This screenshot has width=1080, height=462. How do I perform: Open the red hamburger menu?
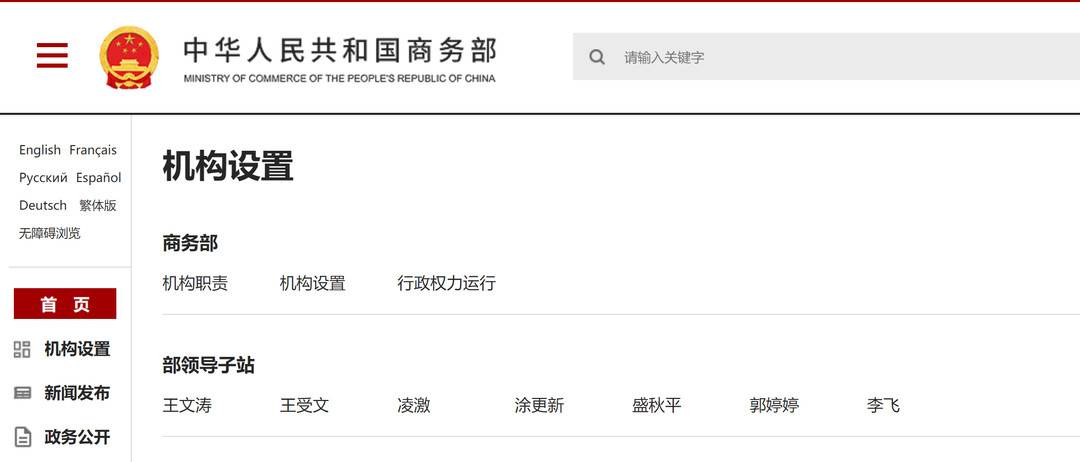[x=52, y=56]
